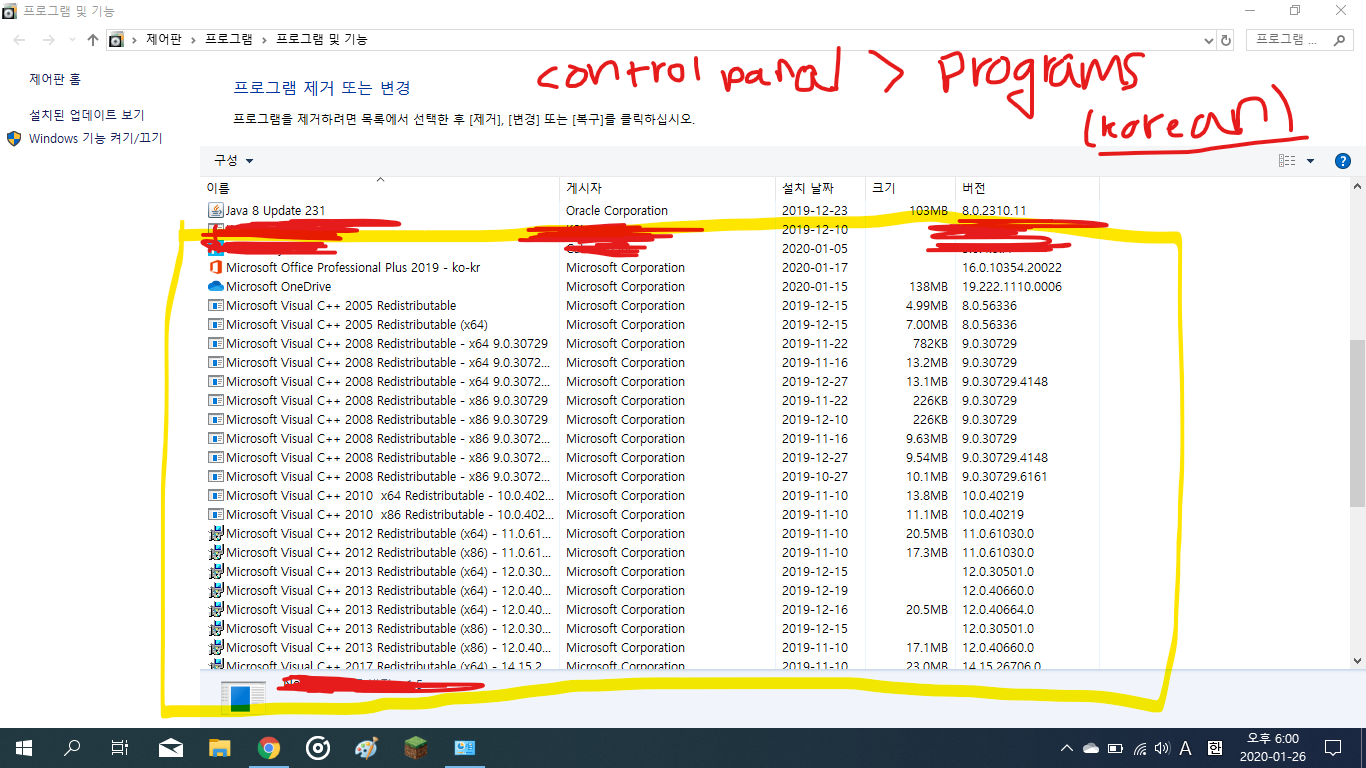Viewport: 1366px width, 768px height.
Task: Click version 16.0.10354.20022 cell
Action: point(1012,268)
